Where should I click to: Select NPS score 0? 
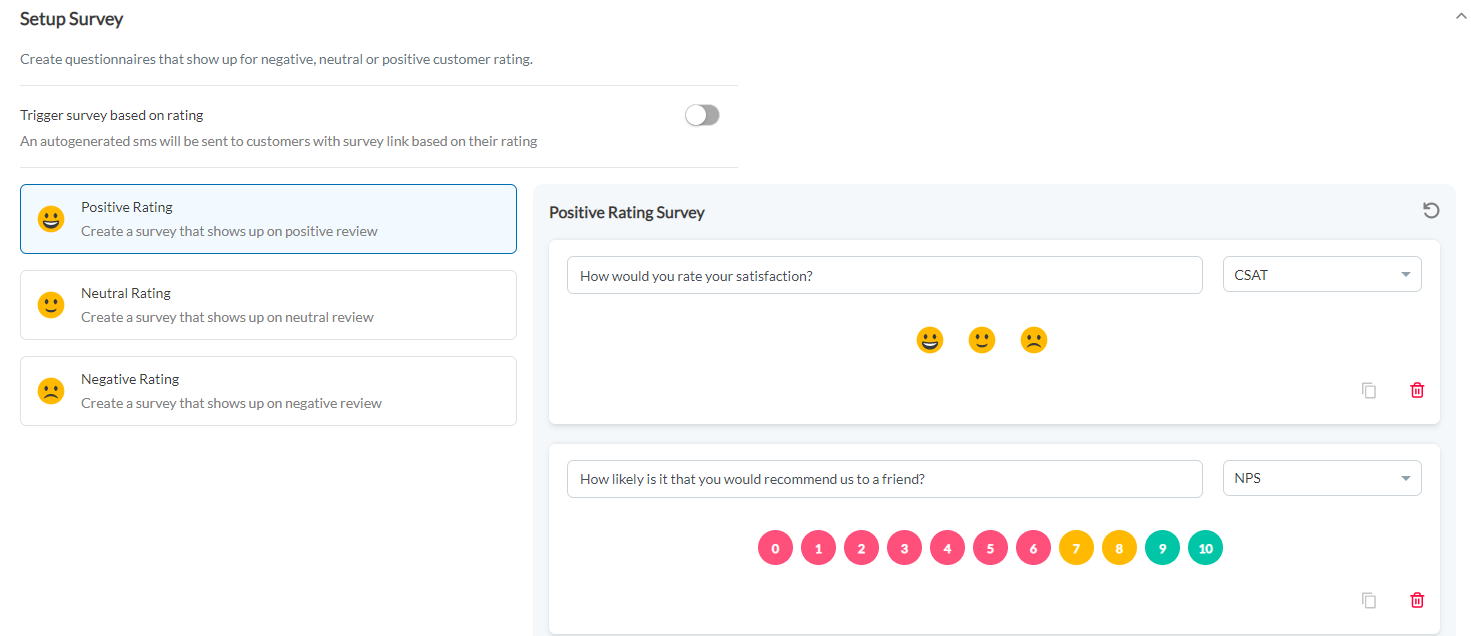pyautogui.click(x=775, y=548)
